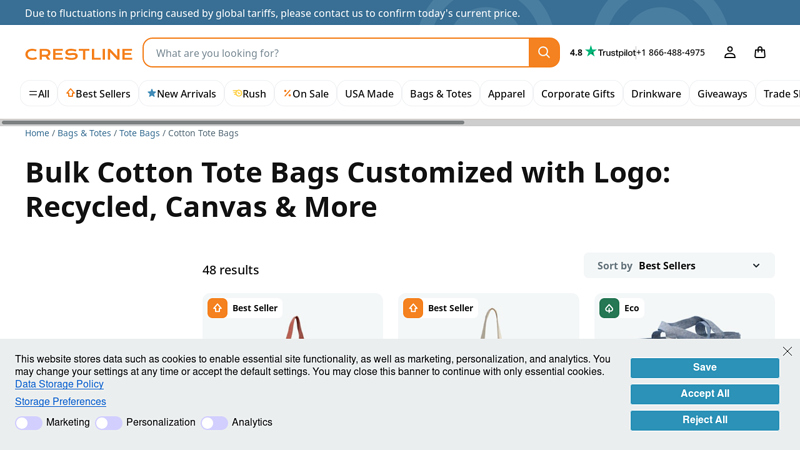The width and height of the screenshot is (800, 450).
Task: Select the USA Made nav item
Action: click(369, 94)
